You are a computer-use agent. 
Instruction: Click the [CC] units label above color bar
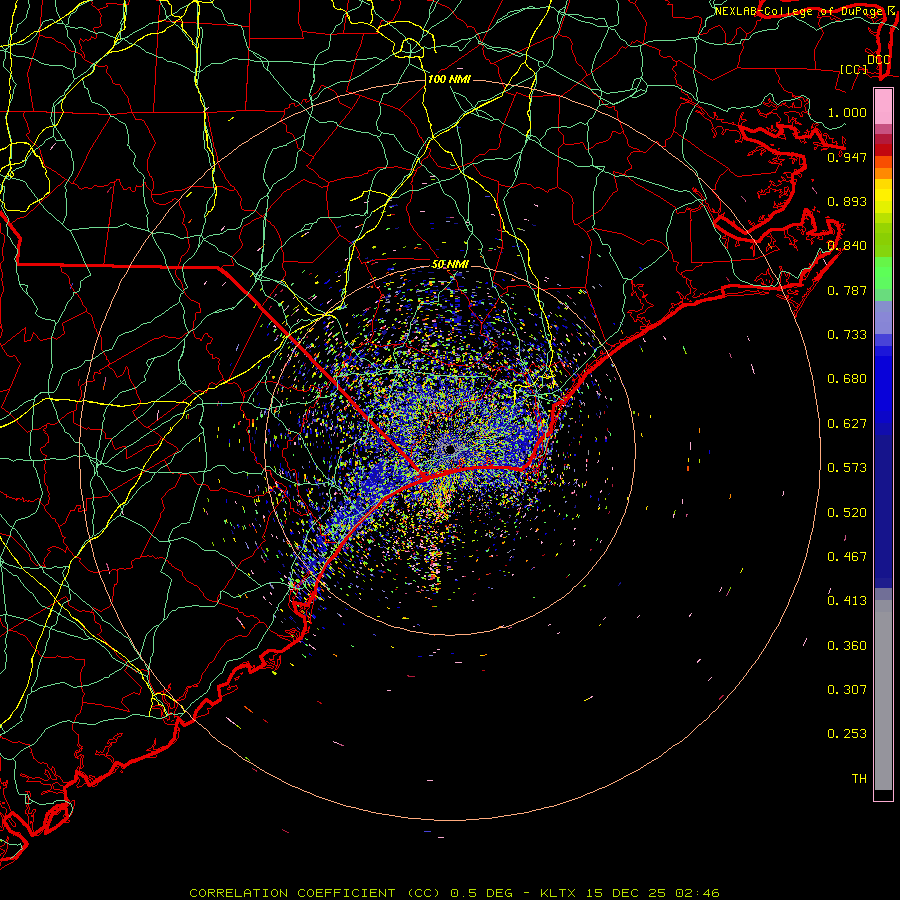pyautogui.click(x=853, y=69)
